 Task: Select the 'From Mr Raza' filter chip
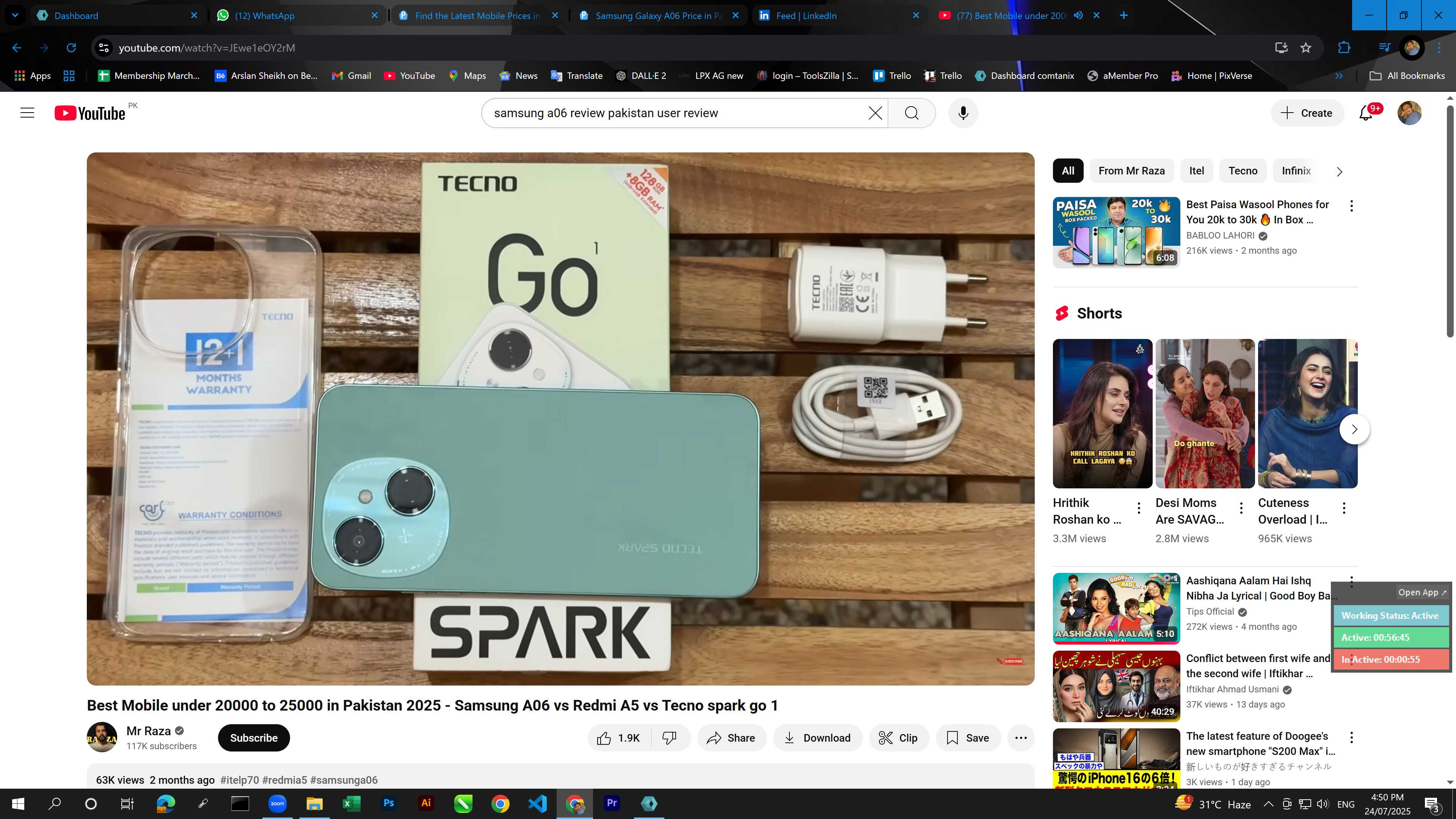pos(1131,171)
